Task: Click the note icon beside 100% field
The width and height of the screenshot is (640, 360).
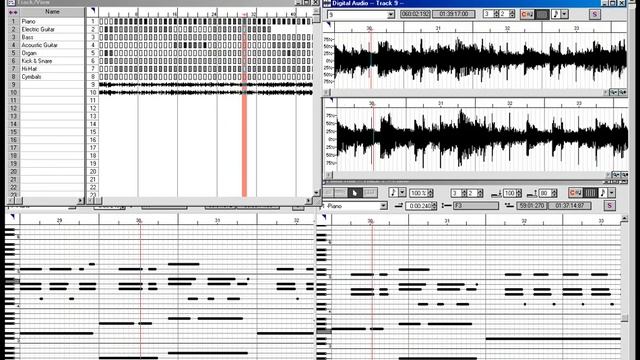Action: point(393,193)
